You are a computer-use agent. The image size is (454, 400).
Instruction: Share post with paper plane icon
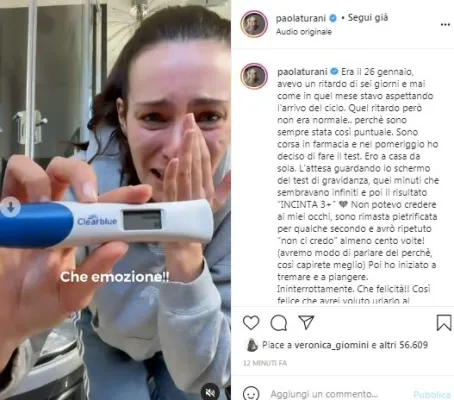306,322
